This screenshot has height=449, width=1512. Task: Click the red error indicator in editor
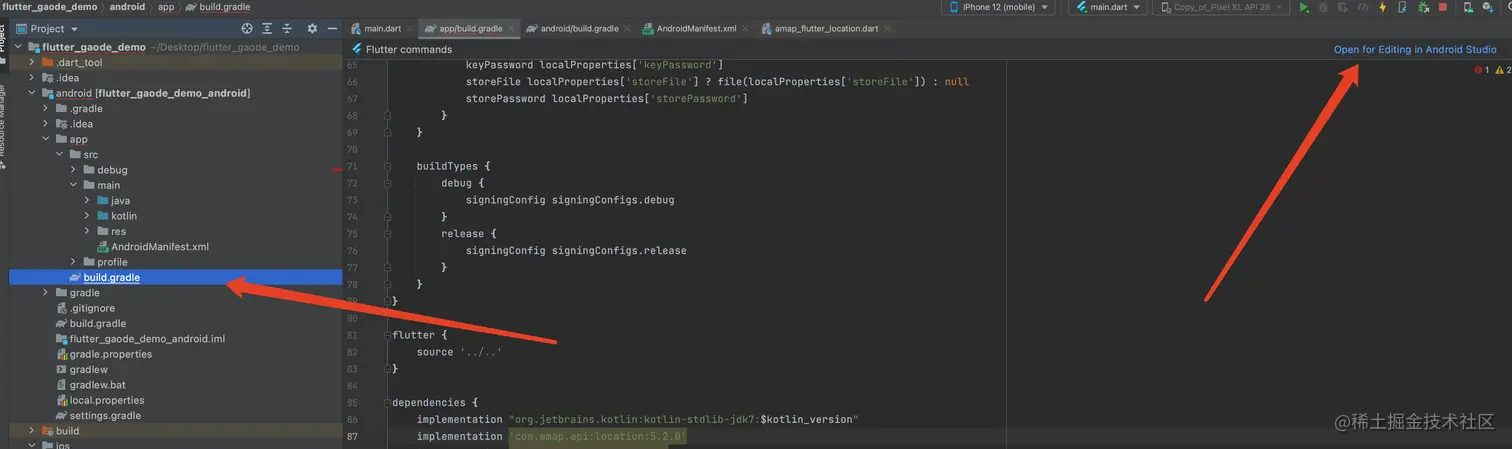[x=1481, y=70]
